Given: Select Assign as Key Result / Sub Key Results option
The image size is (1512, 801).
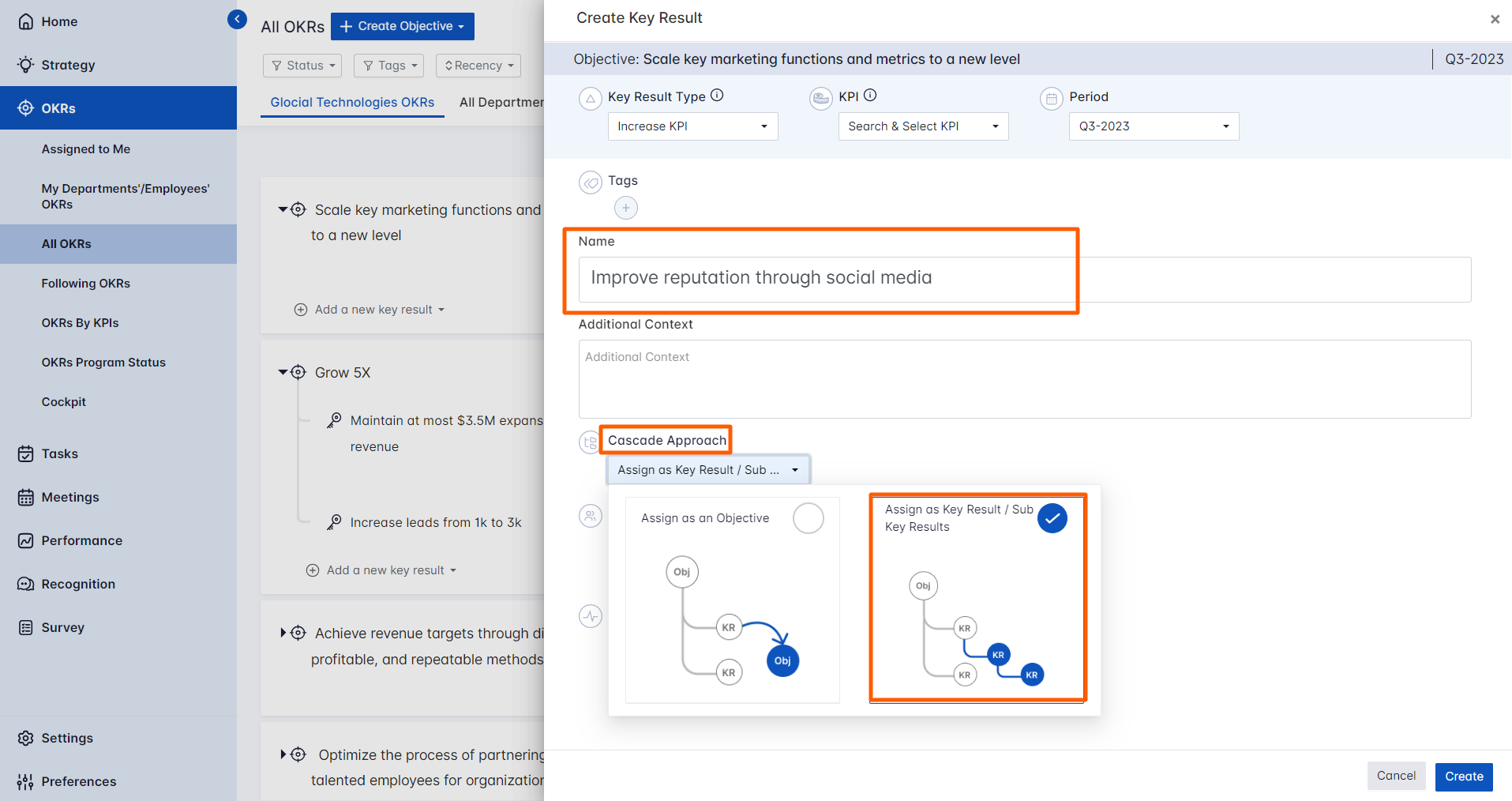Looking at the screenshot, I should 1052,518.
